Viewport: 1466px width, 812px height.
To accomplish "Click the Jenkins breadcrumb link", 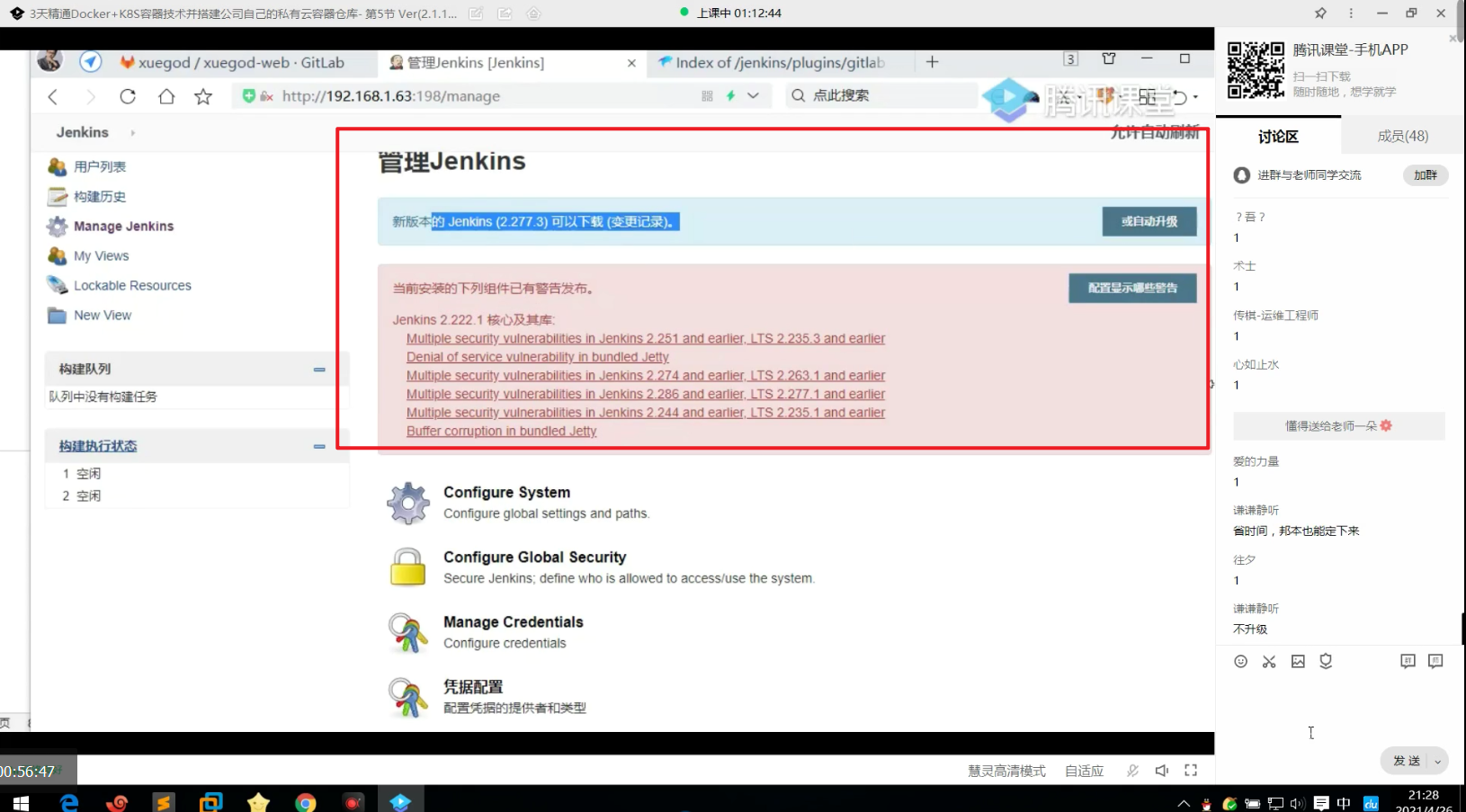I will tap(82, 132).
